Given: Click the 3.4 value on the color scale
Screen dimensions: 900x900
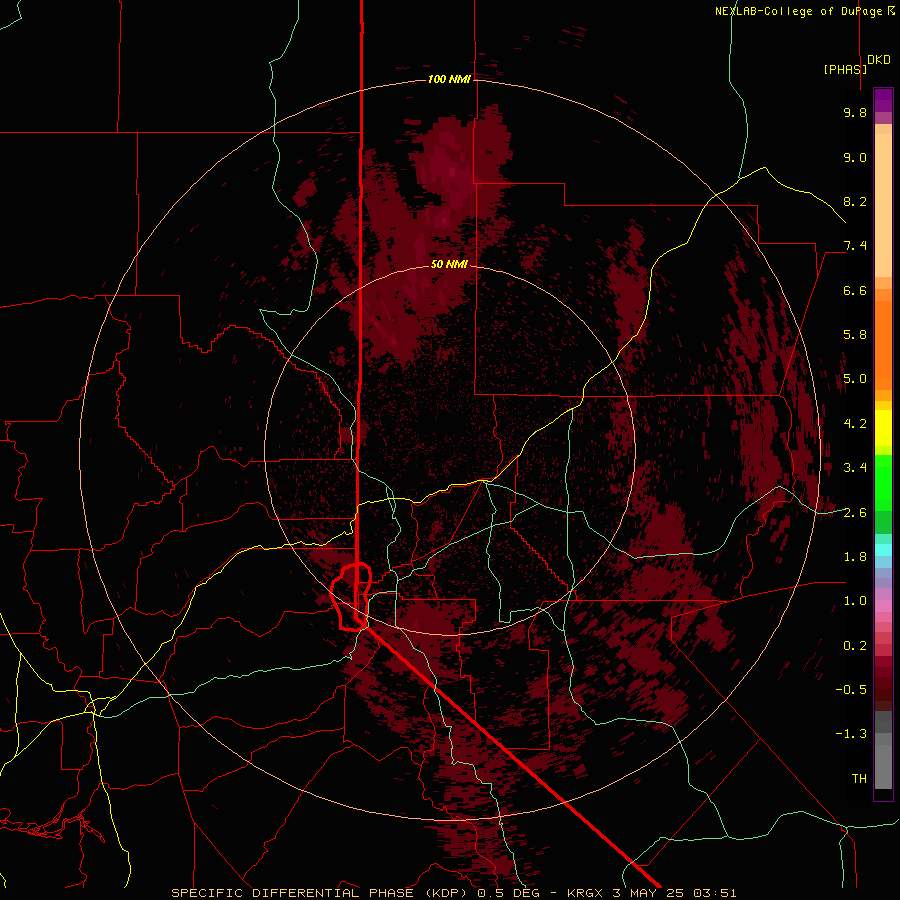Looking at the screenshot, I should 855,468.
